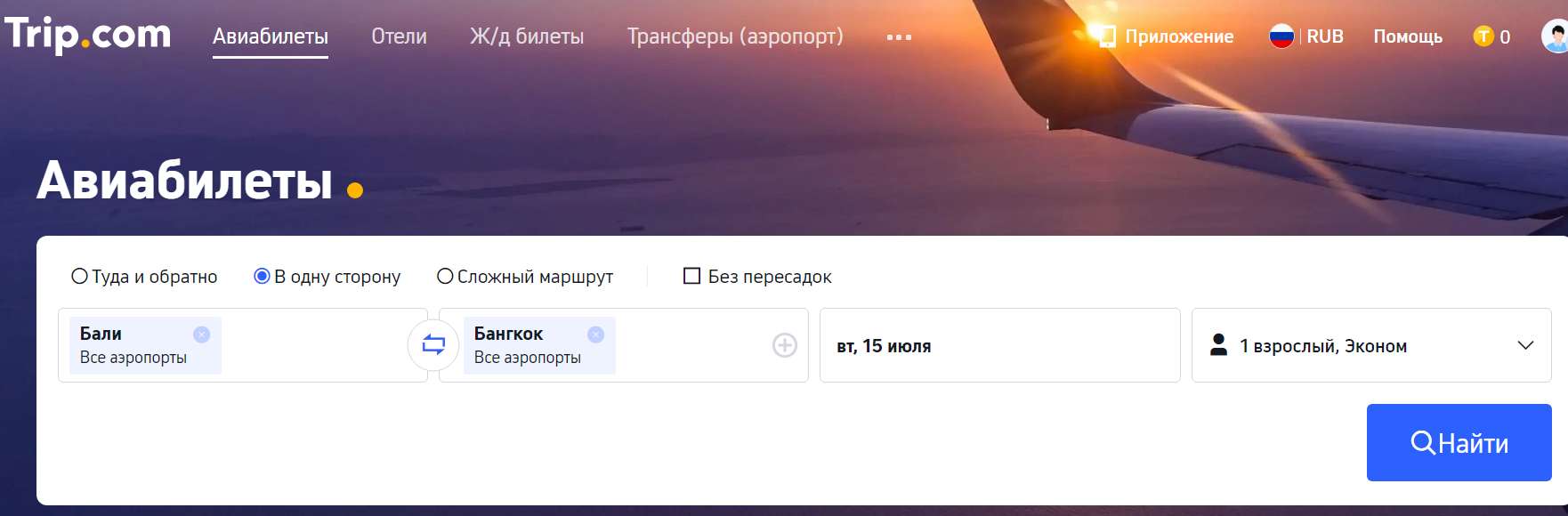Click the 1 взрослый, Эконом text
The height and width of the screenshot is (516, 1568).
(x=1323, y=346)
